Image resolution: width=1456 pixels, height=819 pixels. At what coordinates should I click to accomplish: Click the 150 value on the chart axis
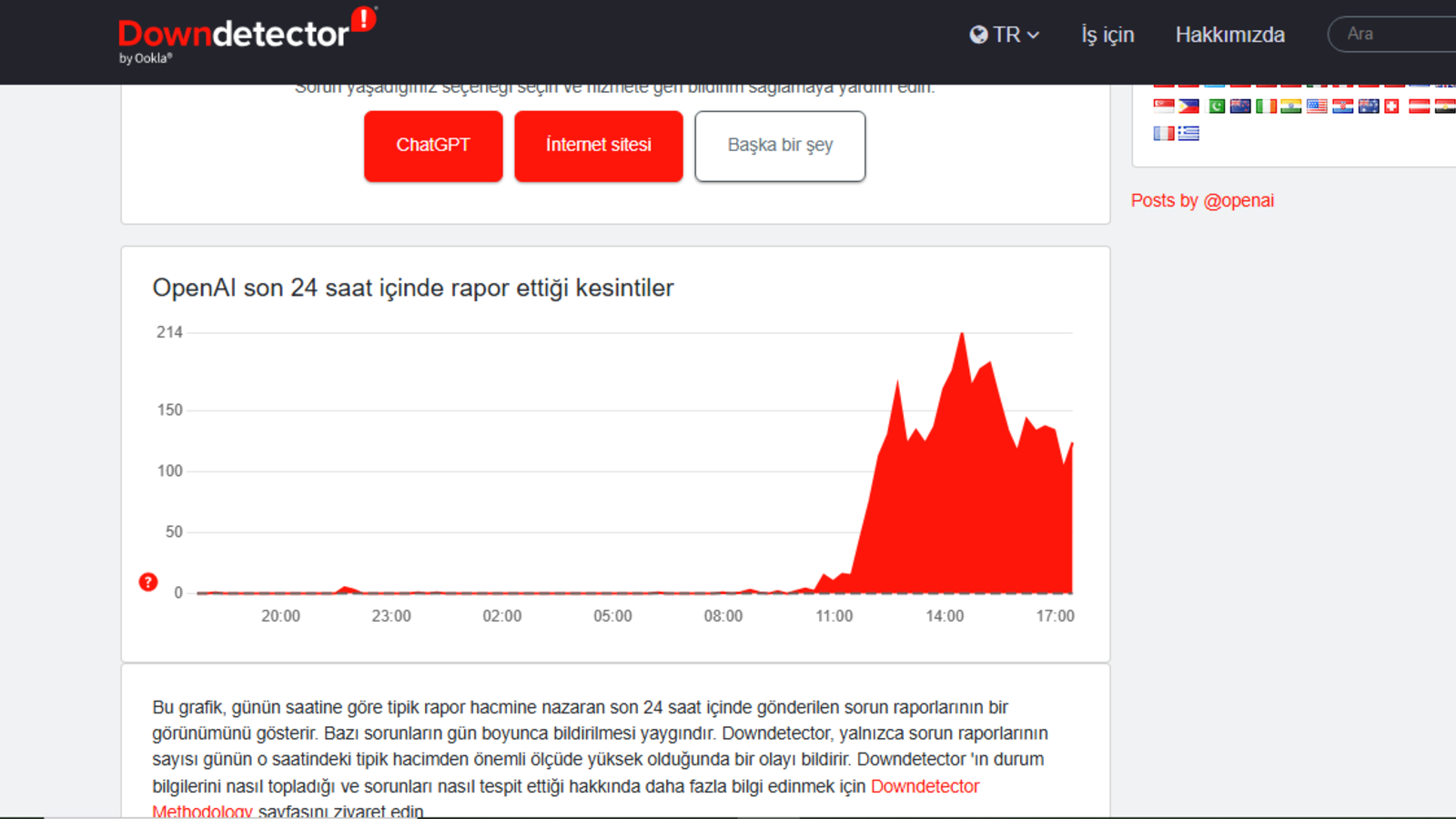coord(169,409)
